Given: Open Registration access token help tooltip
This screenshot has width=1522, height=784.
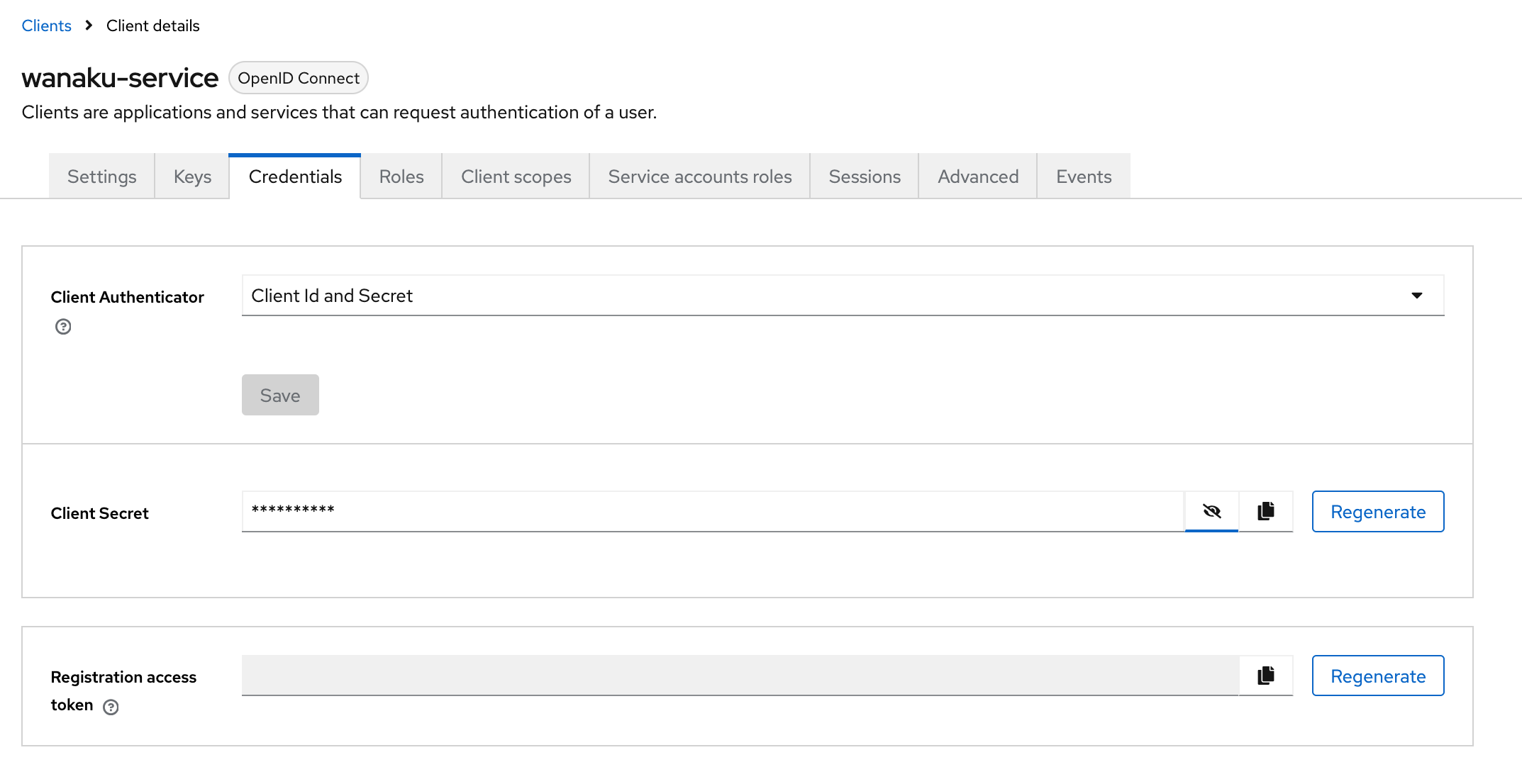Looking at the screenshot, I should tap(111, 706).
